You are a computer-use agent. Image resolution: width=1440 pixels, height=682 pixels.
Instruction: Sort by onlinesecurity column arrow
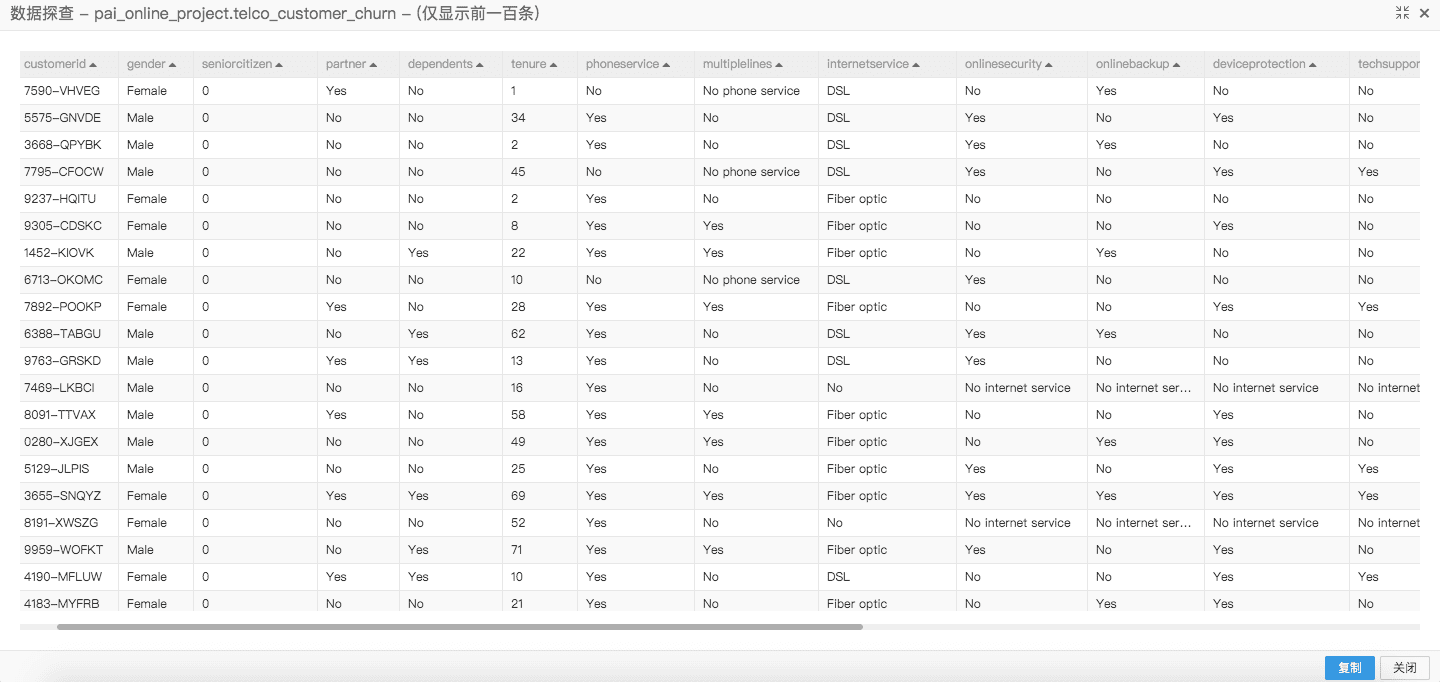pos(1049,65)
